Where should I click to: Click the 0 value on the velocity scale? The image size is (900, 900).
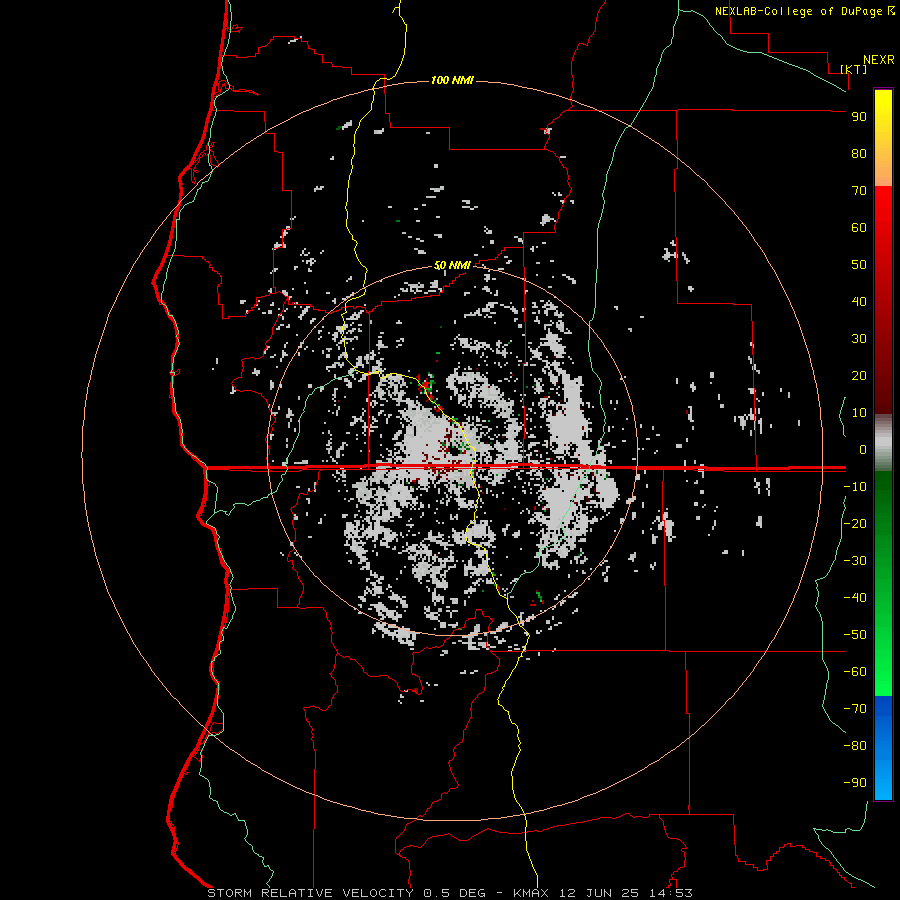[863, 449]
